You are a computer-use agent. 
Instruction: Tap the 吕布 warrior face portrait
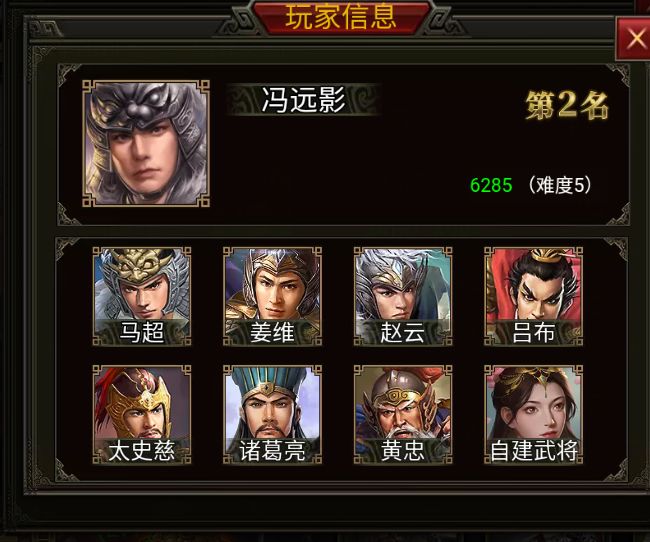coord(534,296)
